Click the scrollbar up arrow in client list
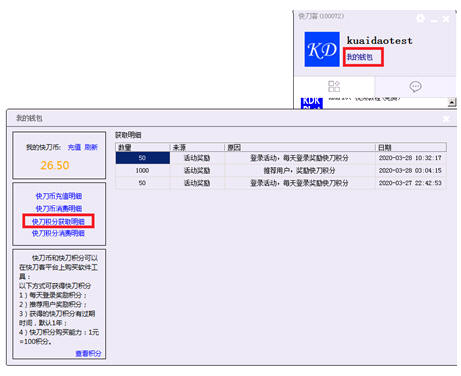 click(452, 102)
